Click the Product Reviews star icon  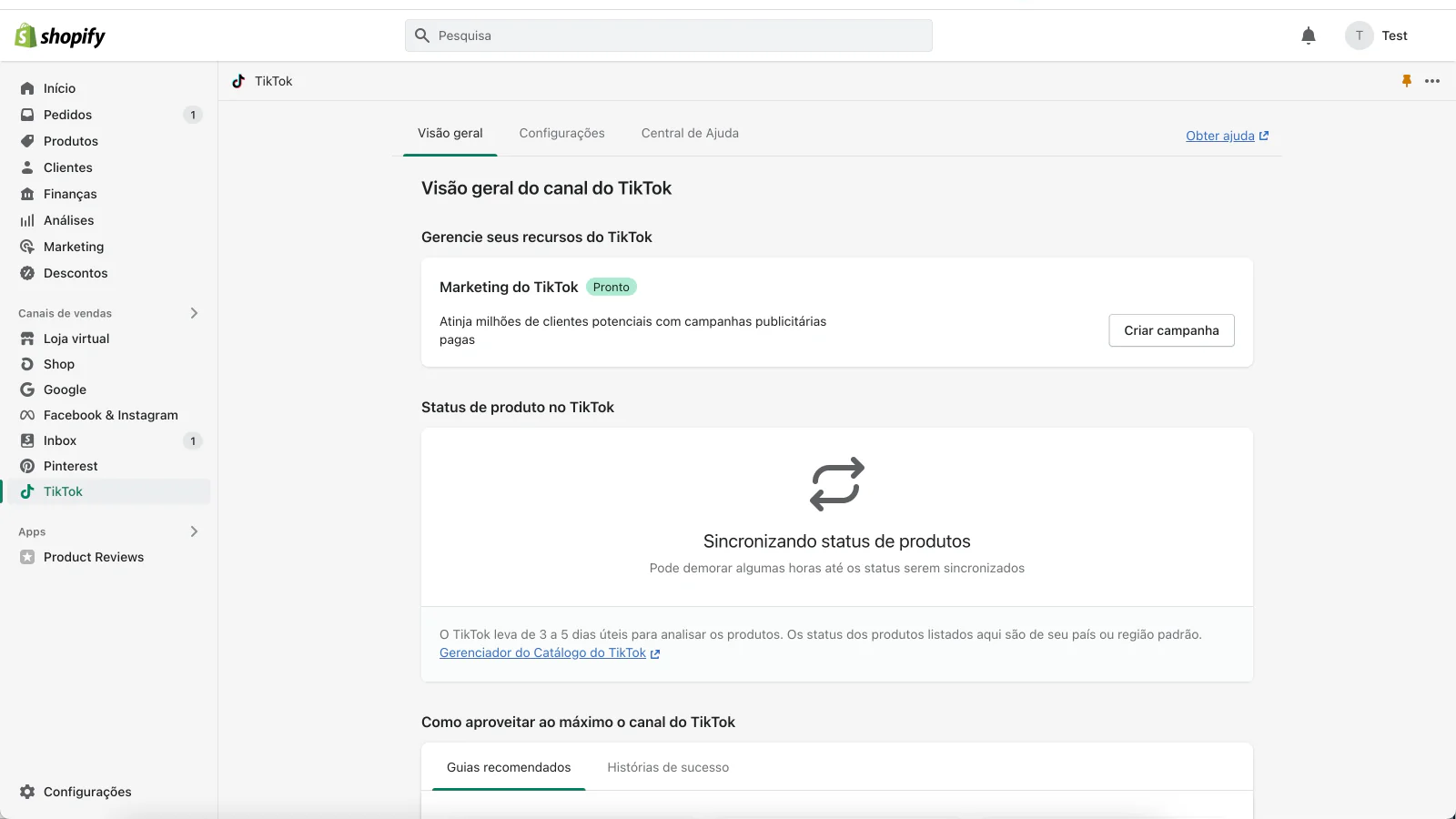coord(27,557)
